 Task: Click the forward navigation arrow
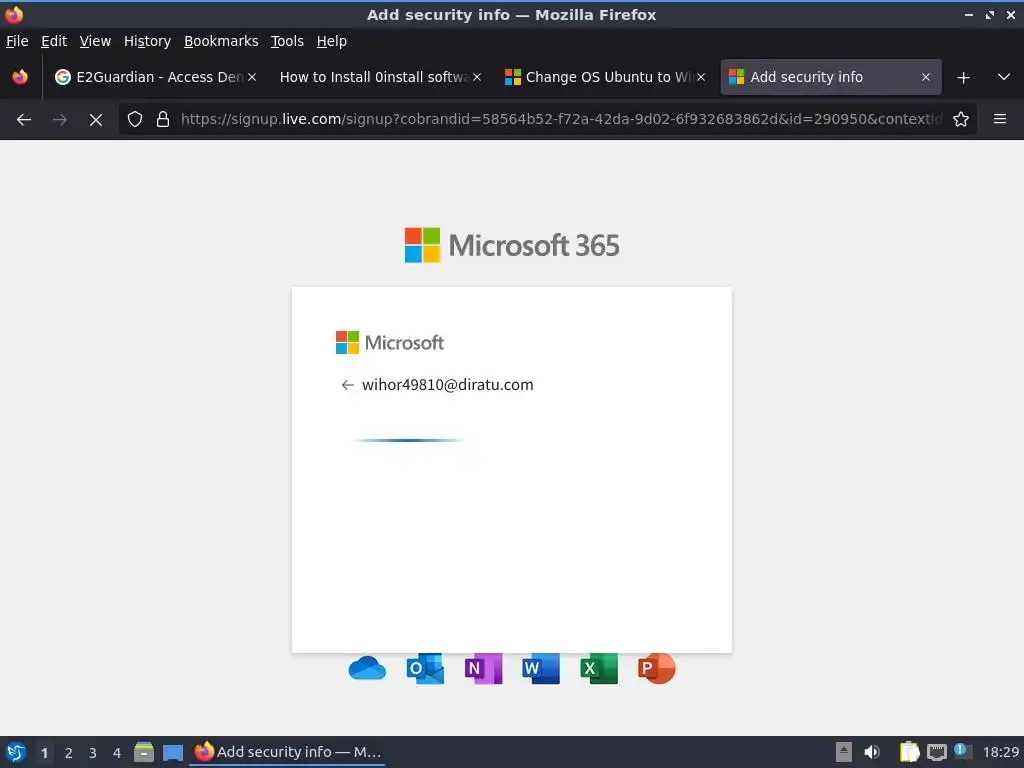point(60,120)
